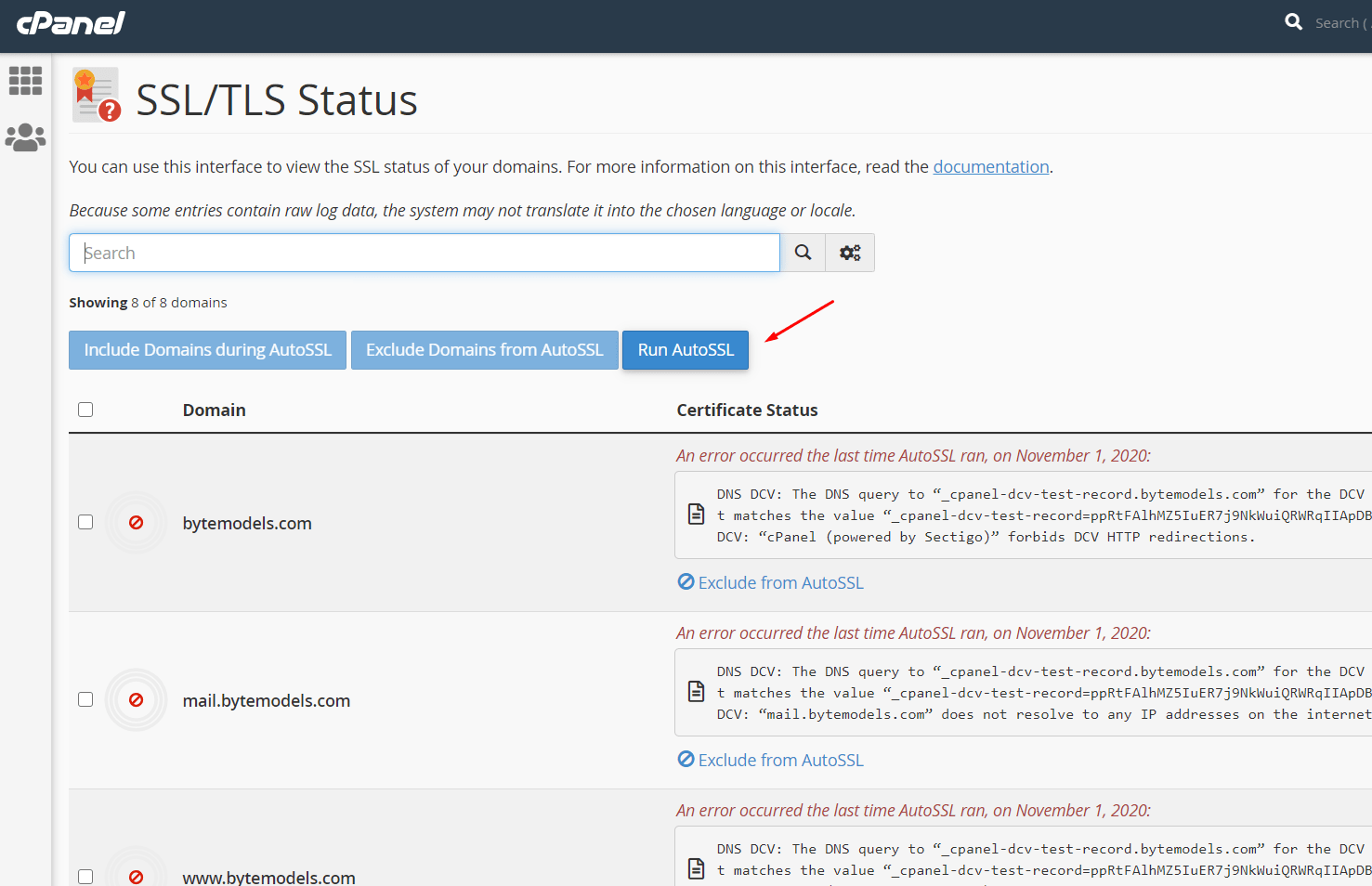Click the search magnifier icon in the top bar
Image resolution: width=1372 pixels, height=886 pixels.
pos(1293,20)
